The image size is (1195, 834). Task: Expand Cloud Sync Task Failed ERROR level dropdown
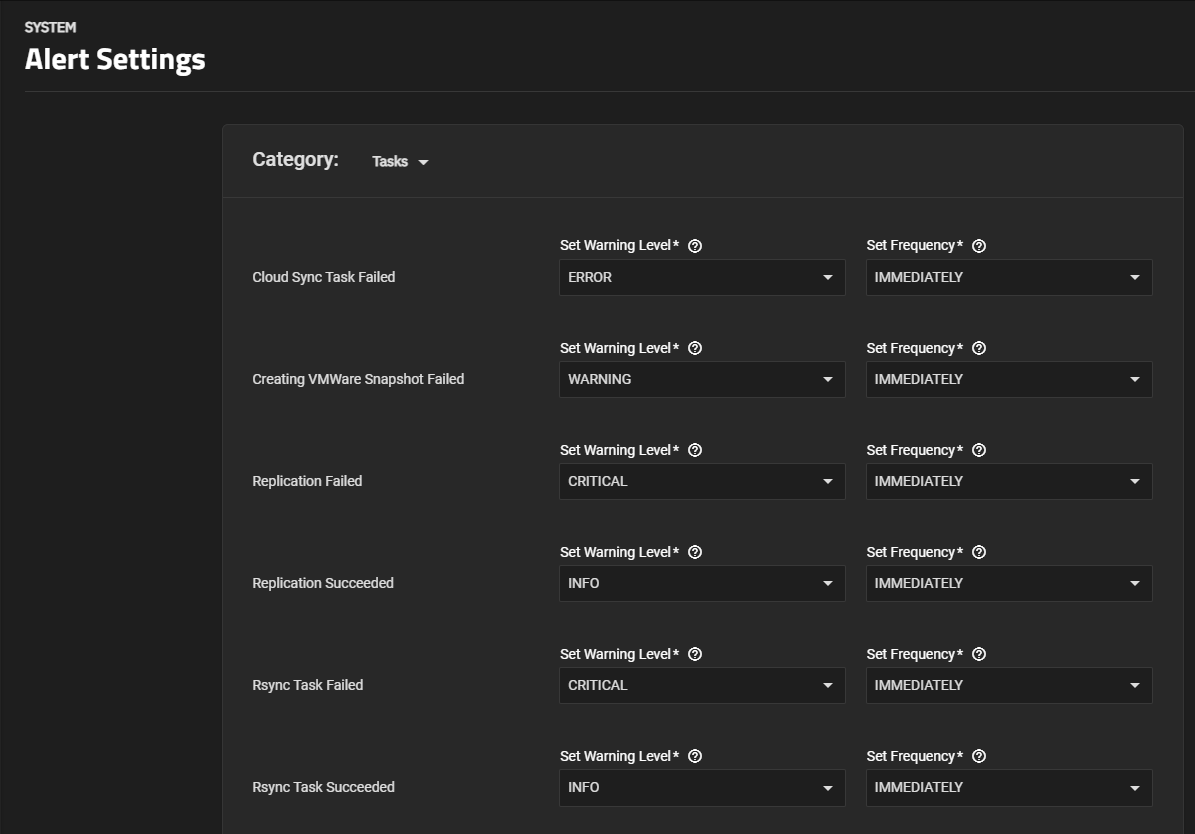pyautogui.click(x=701, y=278)
